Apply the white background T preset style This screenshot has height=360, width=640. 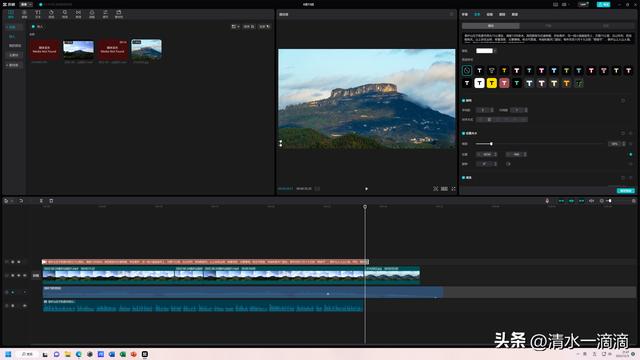click(x=480, y=83)
